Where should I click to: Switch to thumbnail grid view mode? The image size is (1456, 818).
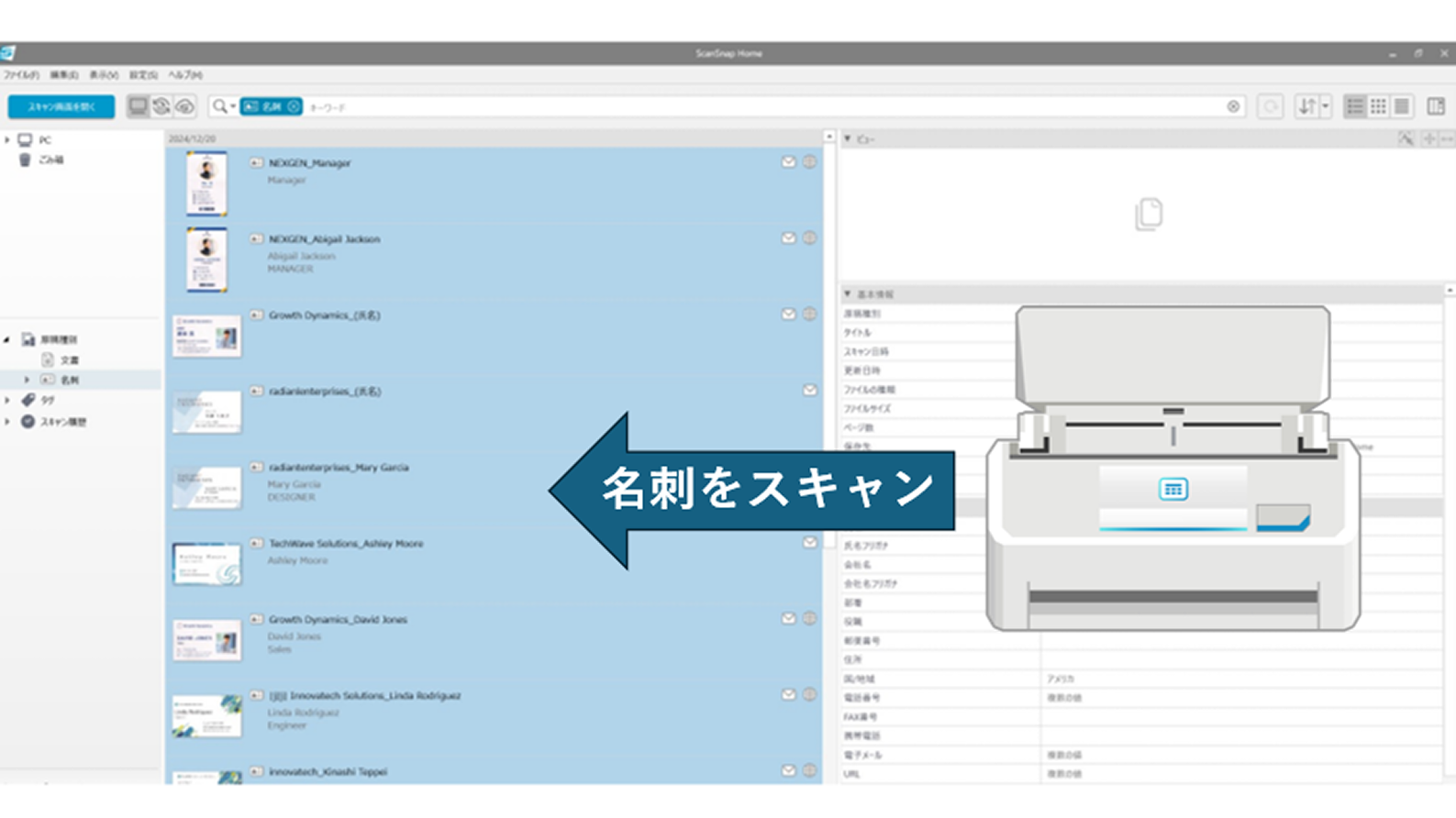click(1378, 106)
